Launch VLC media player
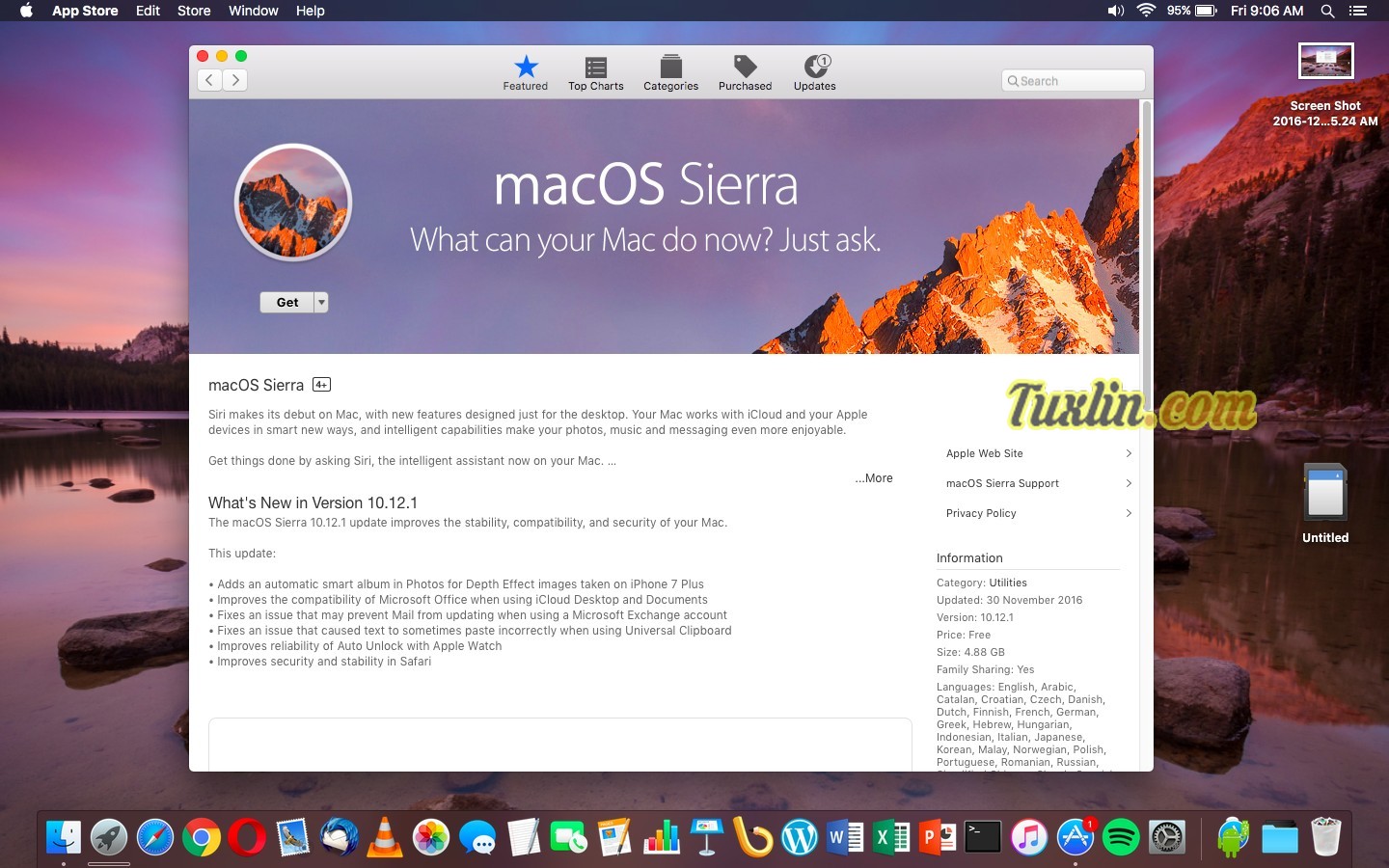The width and height of the screenshot is (1389, 868). click(385, 837)
